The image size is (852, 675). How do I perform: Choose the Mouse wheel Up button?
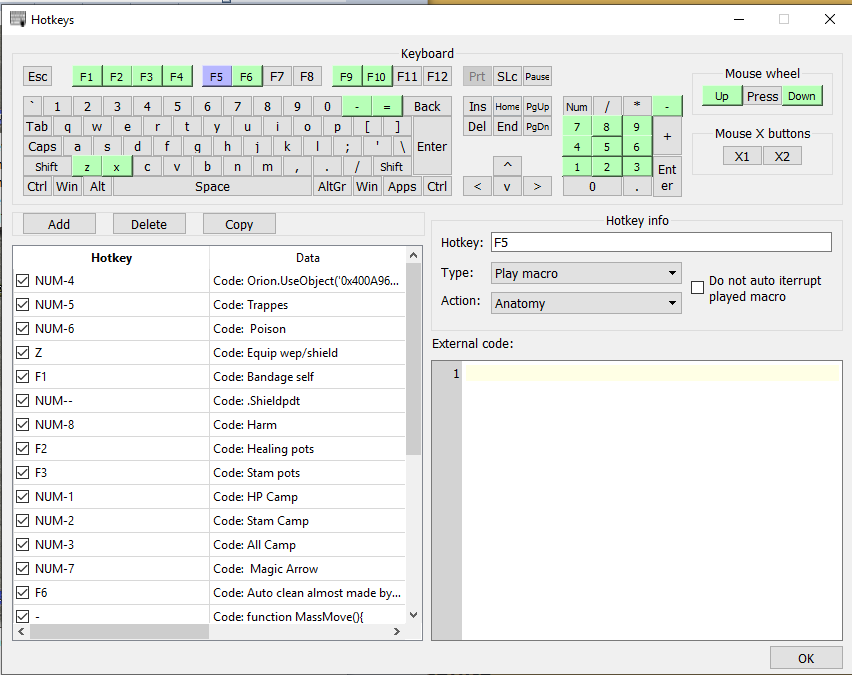[x=722, y=96]
